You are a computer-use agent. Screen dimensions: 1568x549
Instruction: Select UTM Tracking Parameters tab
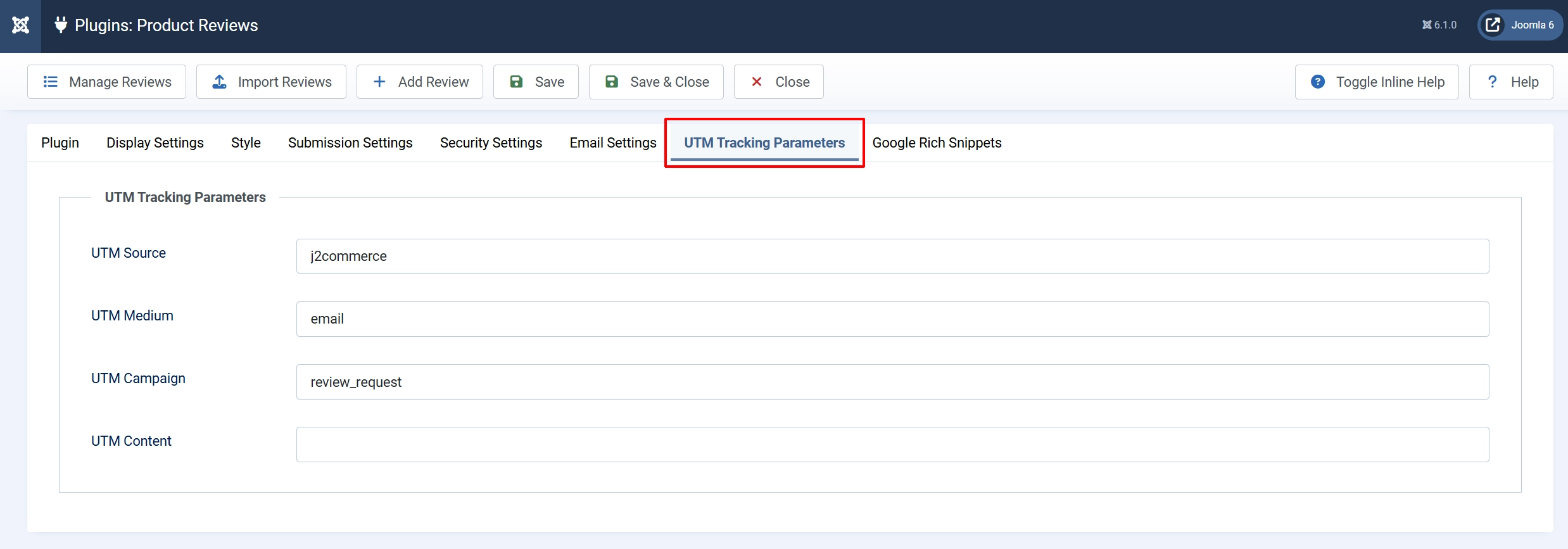point(764,143)
